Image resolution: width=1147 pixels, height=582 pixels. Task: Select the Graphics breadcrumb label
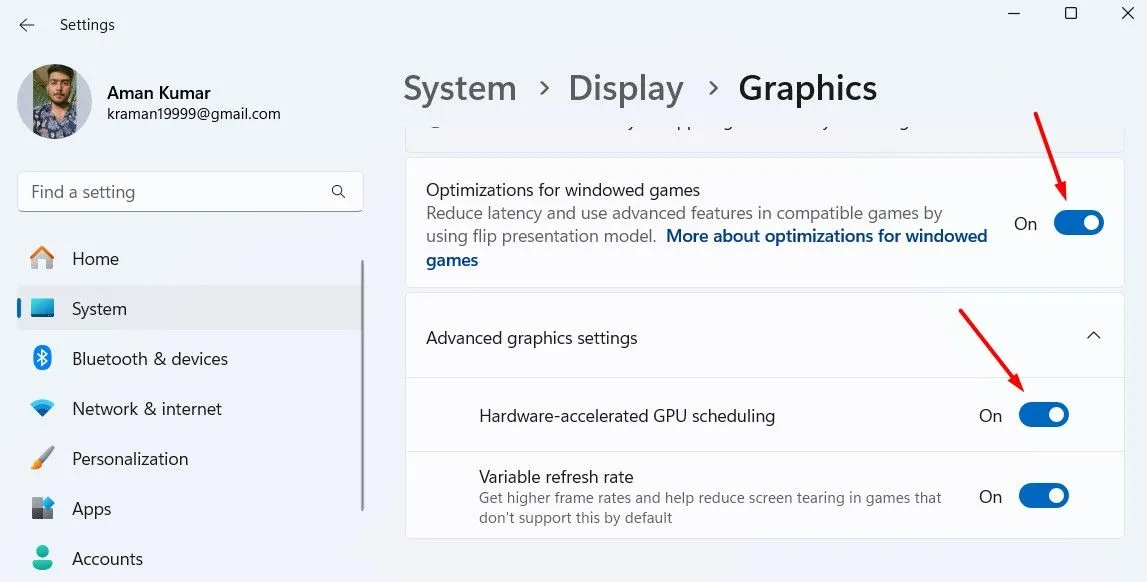[x=807, y=88]
